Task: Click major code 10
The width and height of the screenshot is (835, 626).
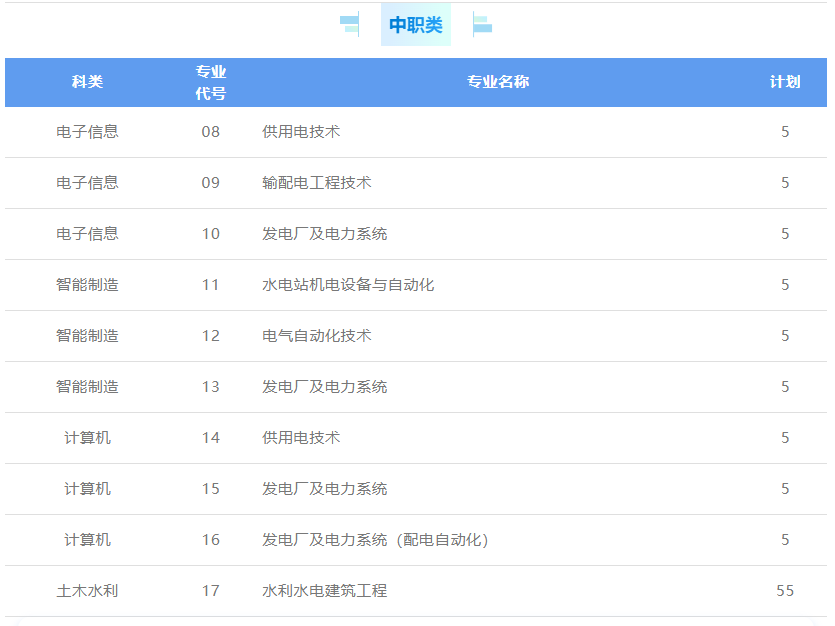Action: 210,234
